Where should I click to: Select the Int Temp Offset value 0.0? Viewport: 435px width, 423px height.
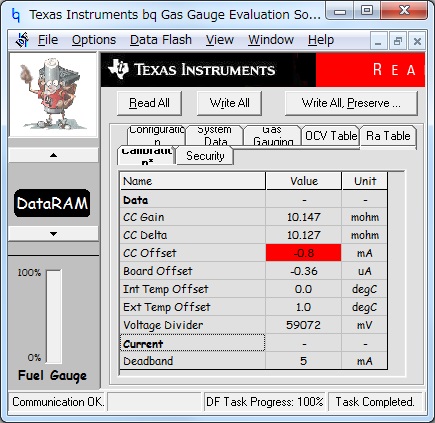pos(304,289)
